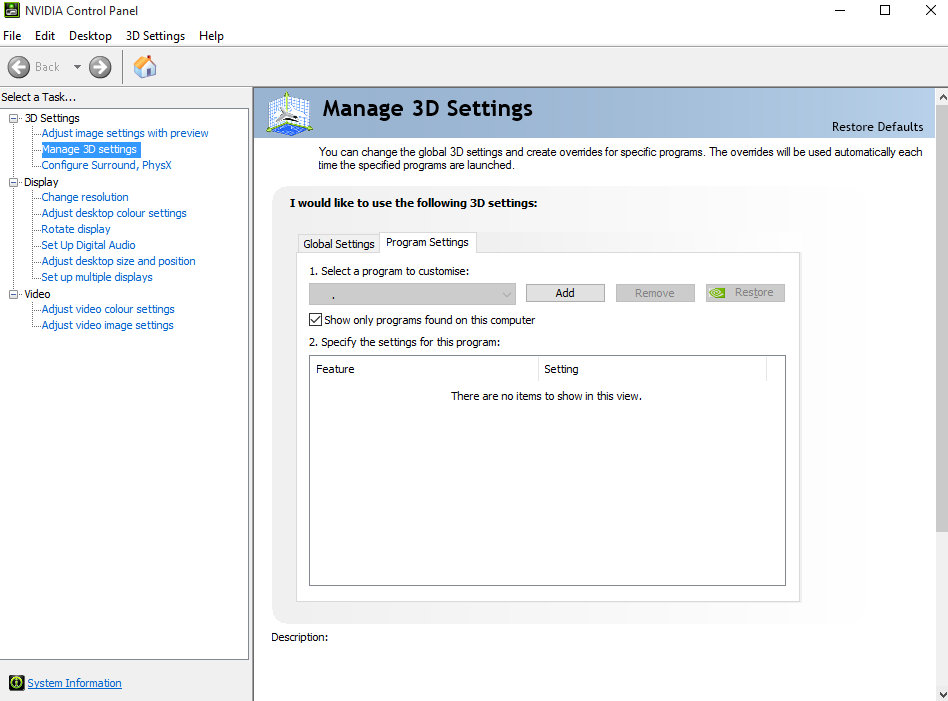Click the Forward arrow icon
Viewport: 948px width, 701px height.
(x=100, y=67)
